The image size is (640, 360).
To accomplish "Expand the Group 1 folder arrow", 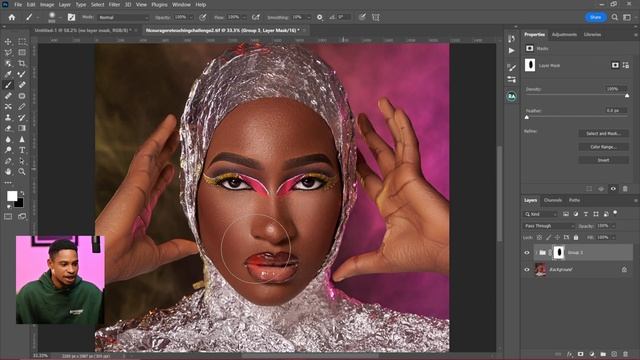I will click(536, 253).
